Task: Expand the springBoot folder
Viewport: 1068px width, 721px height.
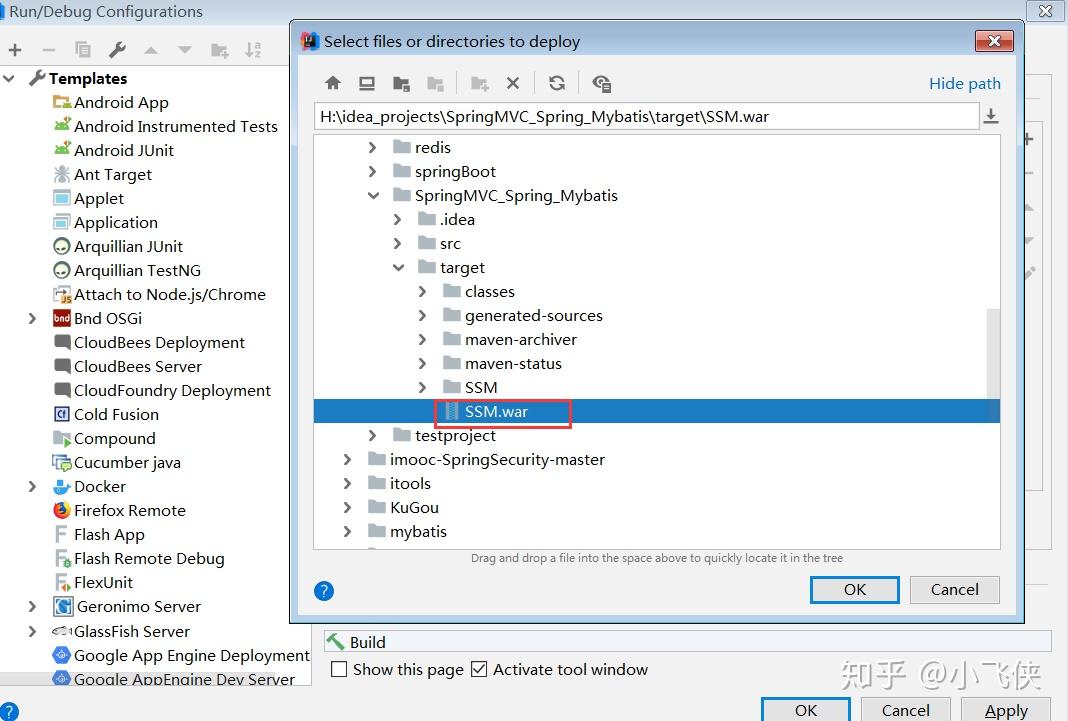Action: coord(372,172)
